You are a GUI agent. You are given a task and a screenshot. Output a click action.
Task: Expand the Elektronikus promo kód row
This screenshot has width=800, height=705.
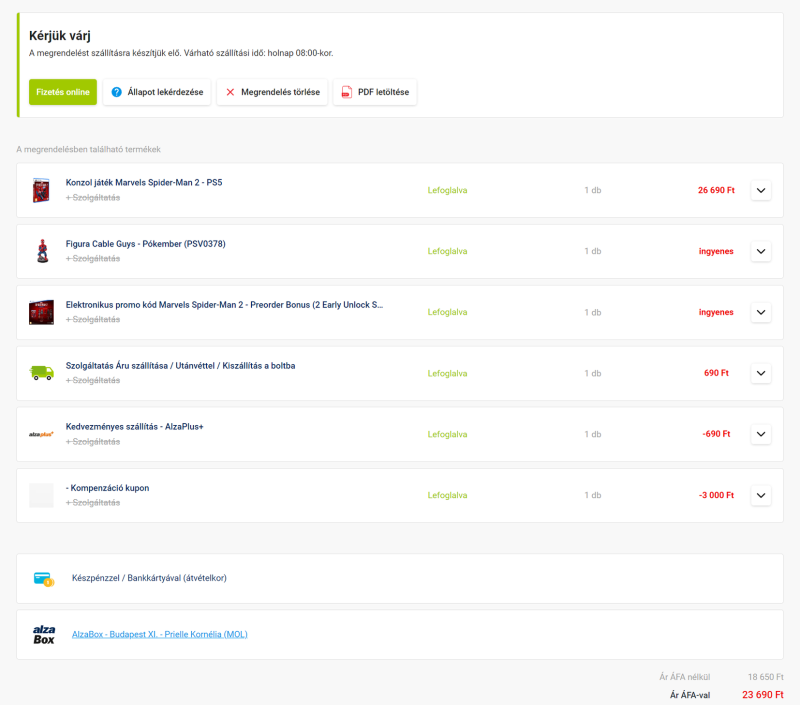(761, 312)
